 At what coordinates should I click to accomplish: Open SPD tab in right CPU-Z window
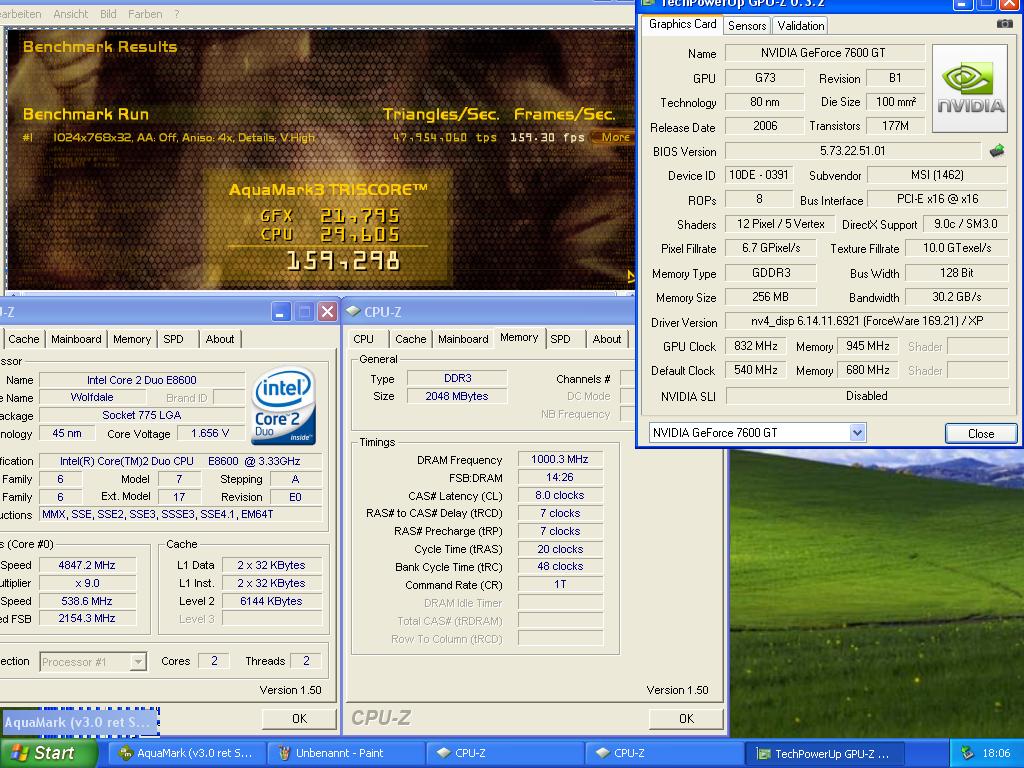tap(560, 339)
